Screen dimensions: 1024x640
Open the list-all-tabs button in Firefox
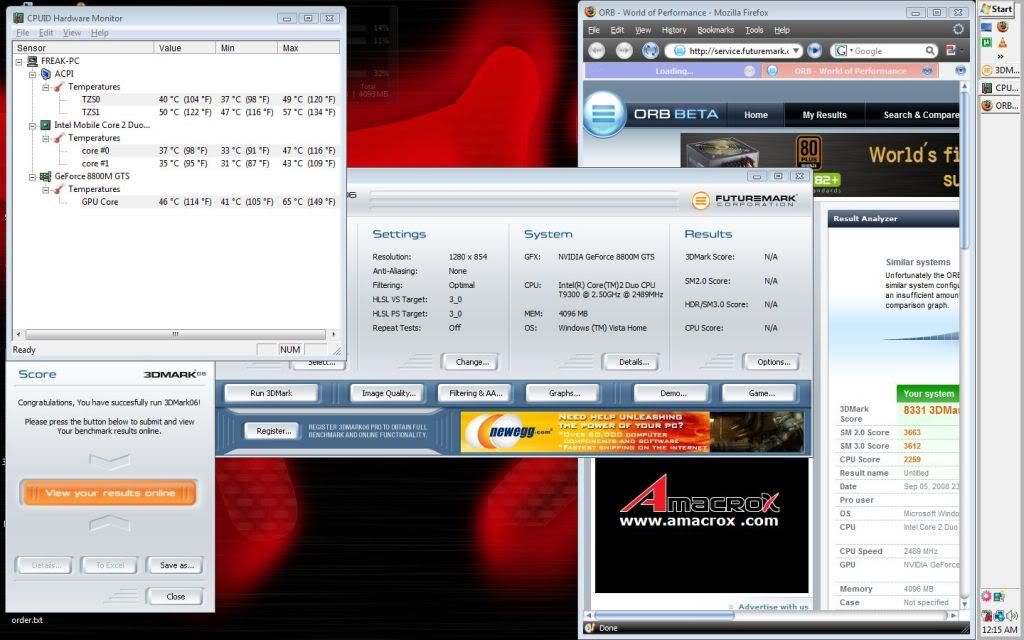960,70
